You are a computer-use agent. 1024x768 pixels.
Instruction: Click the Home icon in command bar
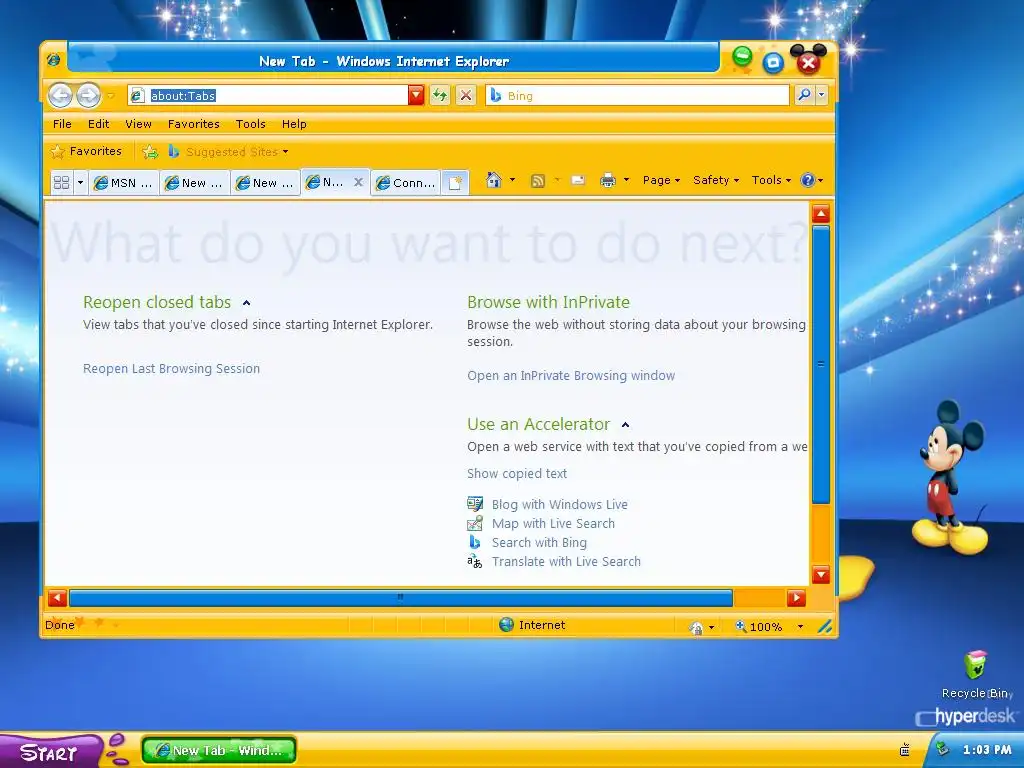coord(494,180)
